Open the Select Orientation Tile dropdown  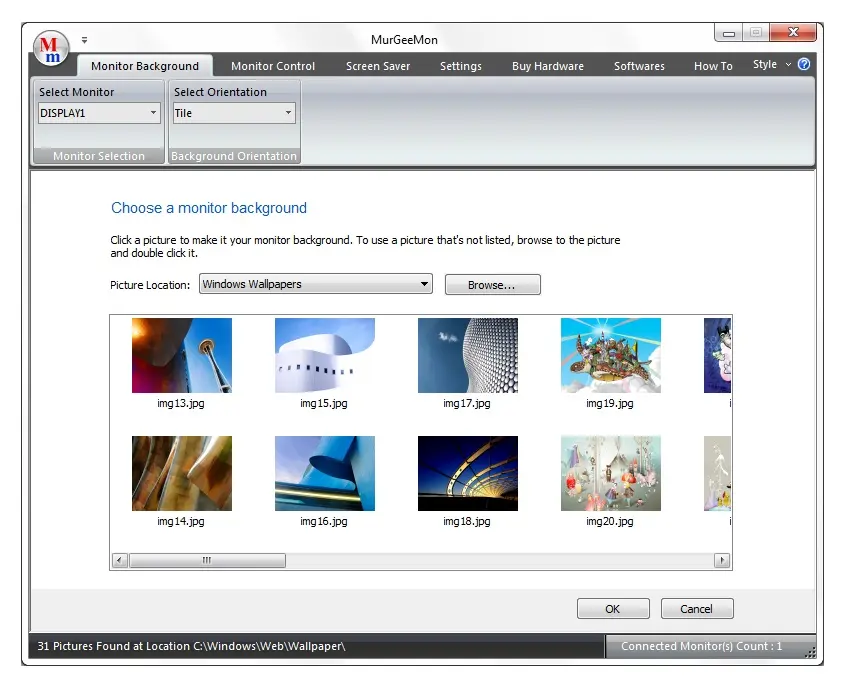click(x=289, y=114)
